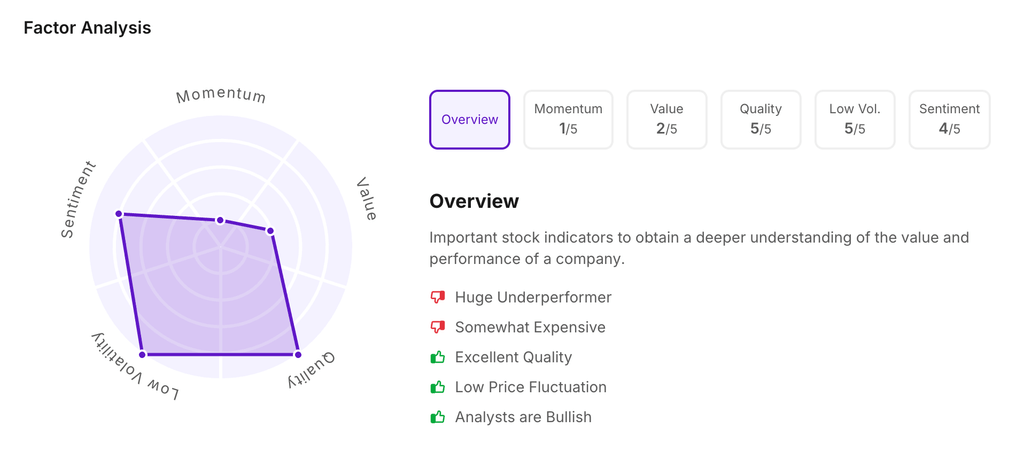Viewport: 1024px width, 467px height.
Task: Click the Quality data point on radar chart
Action: pos(298,355)
